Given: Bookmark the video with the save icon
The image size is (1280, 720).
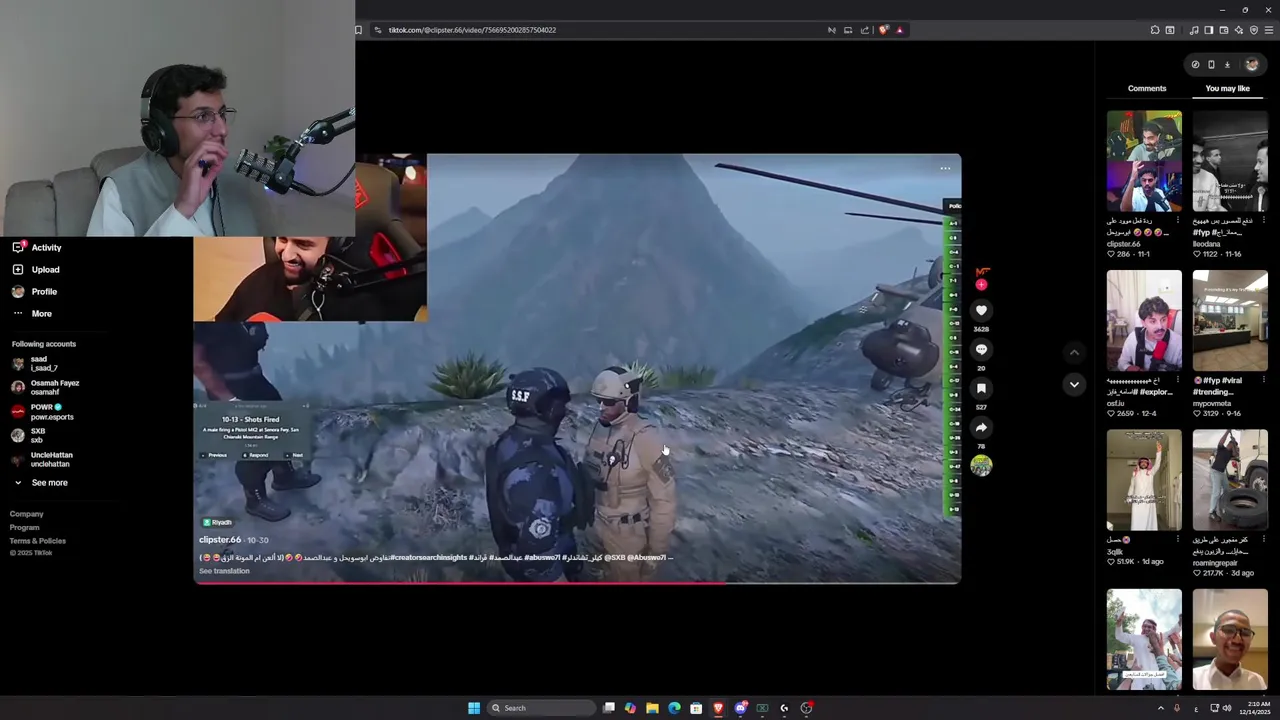Looking at the screenshot, I should click(981, 388).
